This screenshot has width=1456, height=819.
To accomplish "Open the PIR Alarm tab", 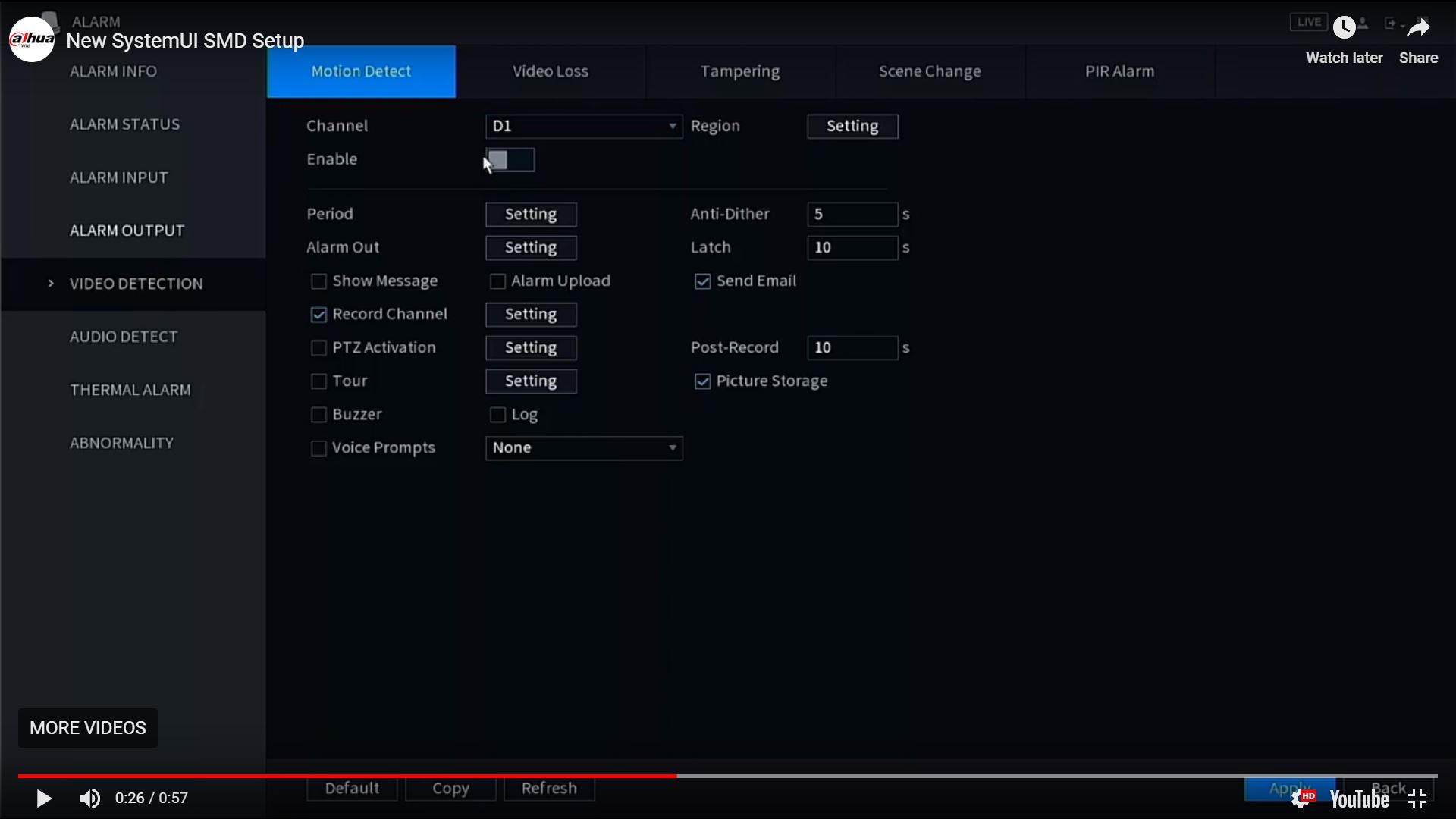I will [x=1119, y=71].
